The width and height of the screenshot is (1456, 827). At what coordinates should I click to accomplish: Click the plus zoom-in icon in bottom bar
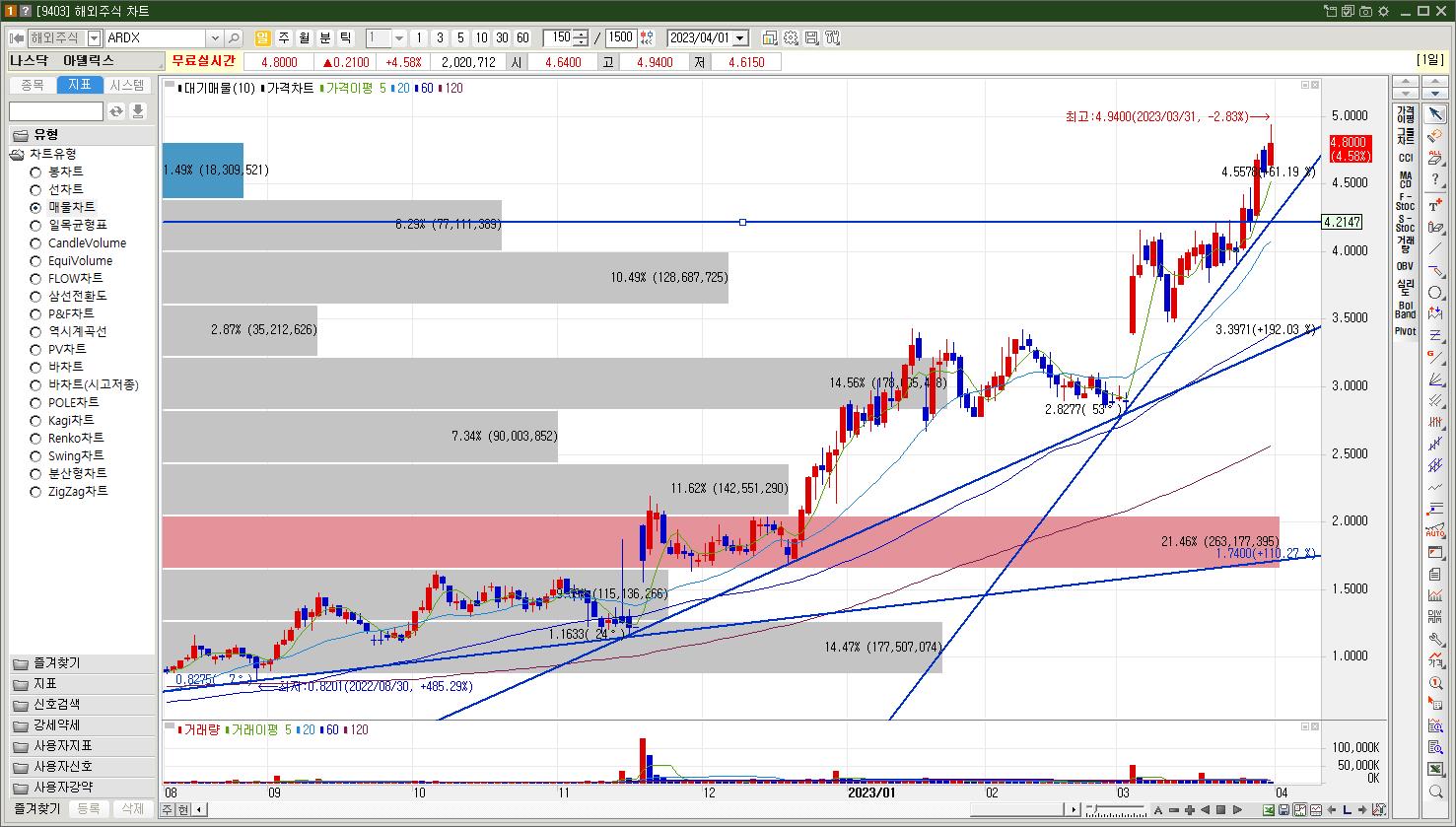(1190, 810)
